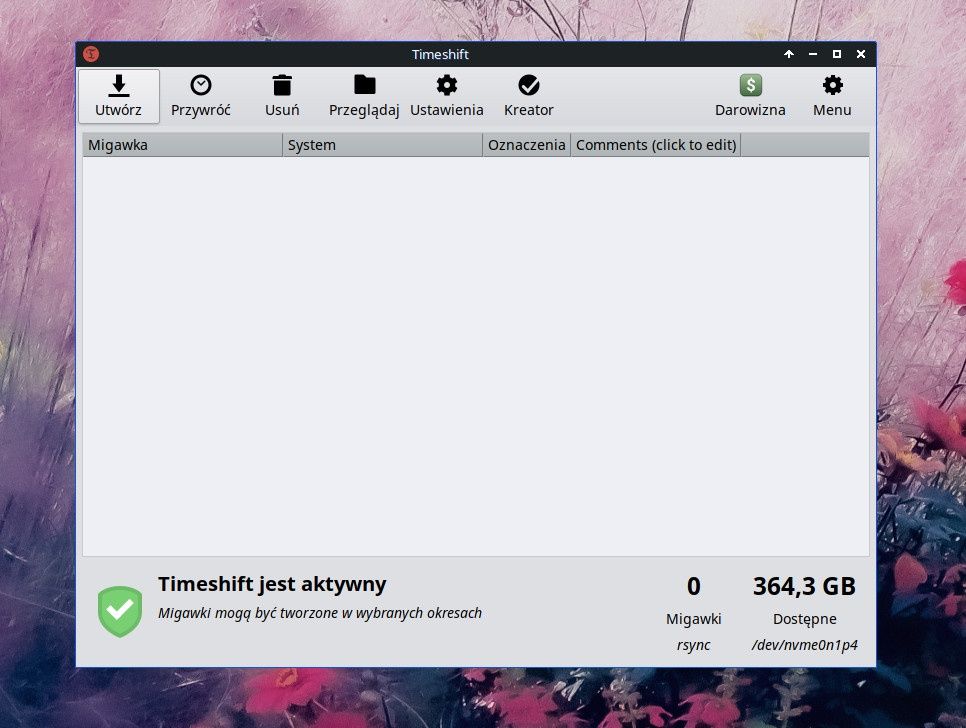
Task: Sort by the Migawka column header
Action: pos(182,145)
